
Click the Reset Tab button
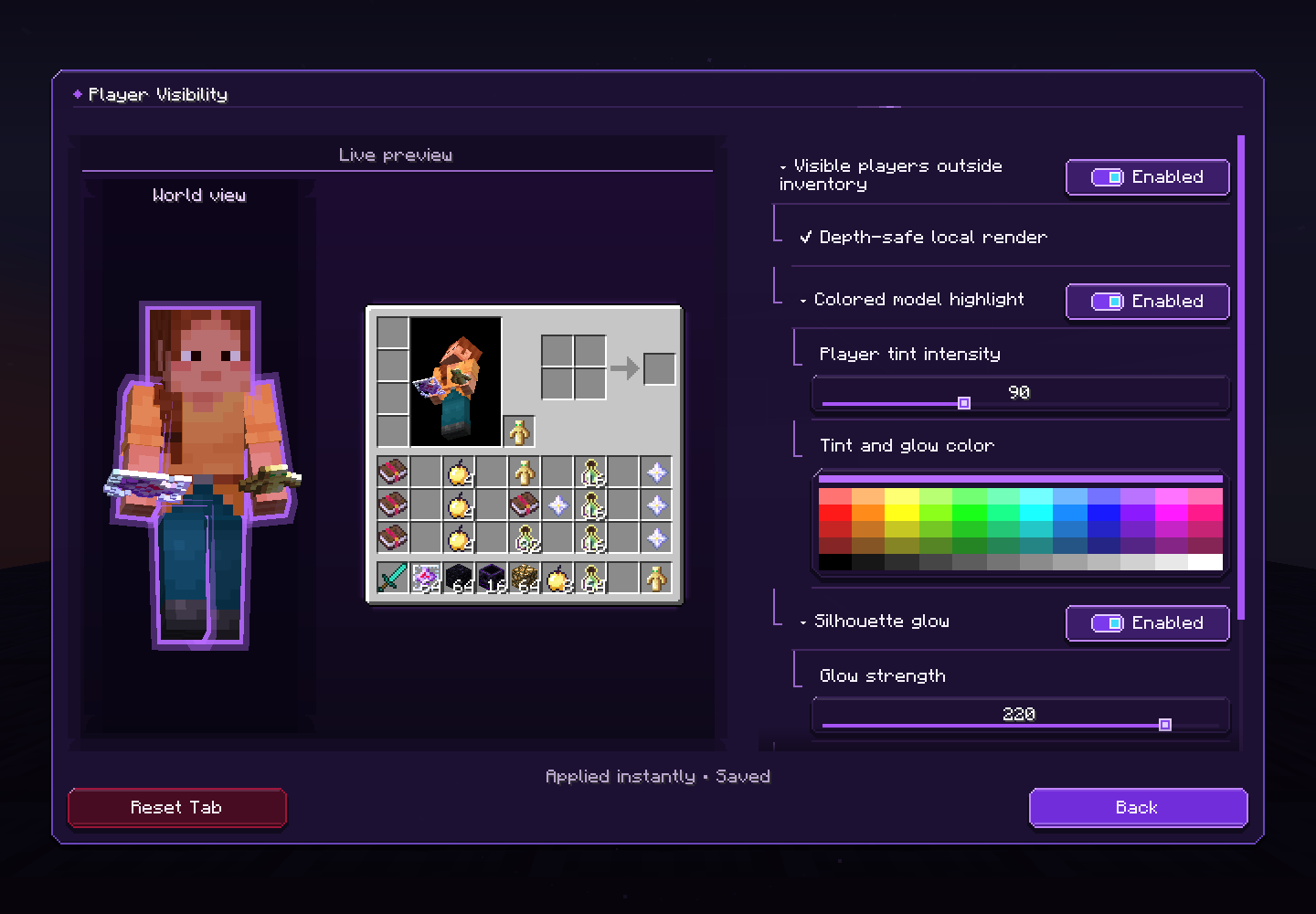click(177, 808)
